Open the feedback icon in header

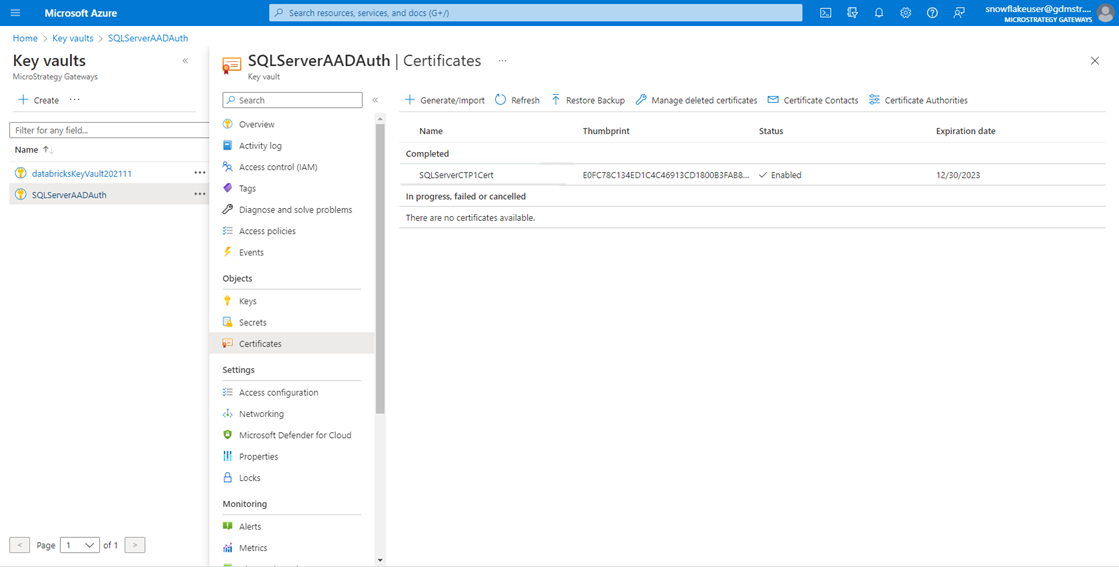[x=959, y=13]
